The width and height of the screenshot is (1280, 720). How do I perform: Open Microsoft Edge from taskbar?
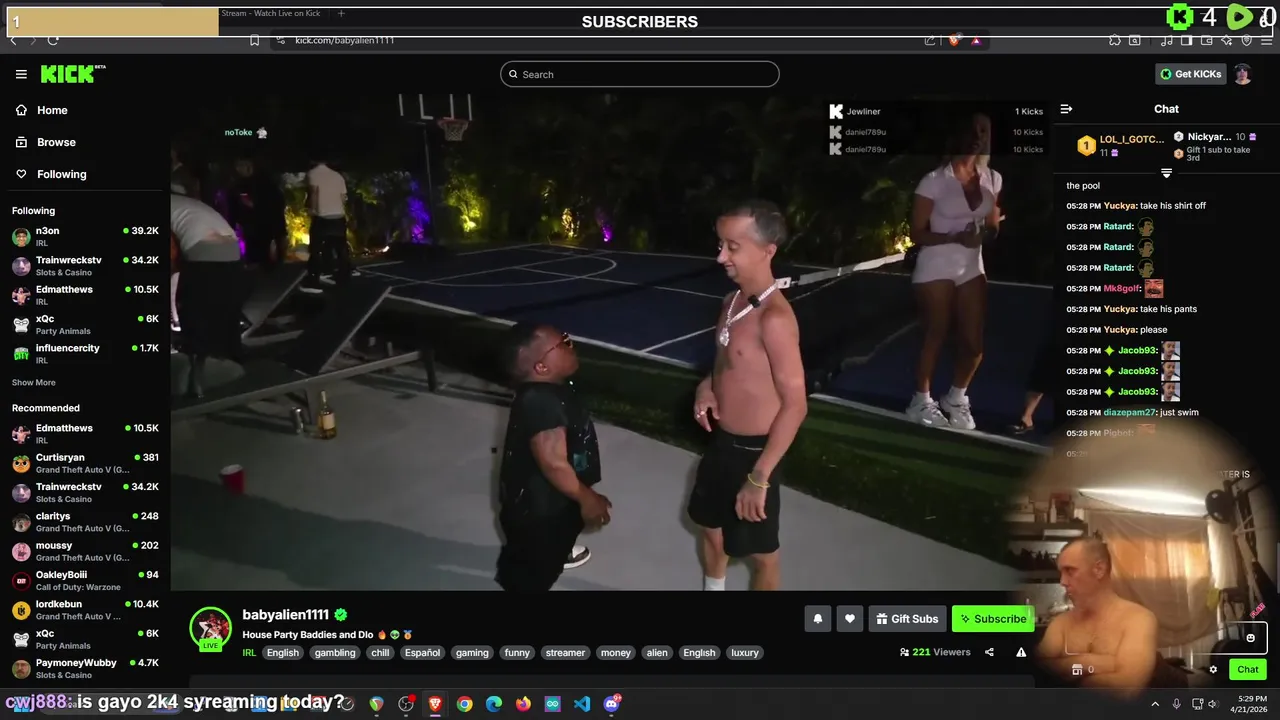[x=494, y=704]
